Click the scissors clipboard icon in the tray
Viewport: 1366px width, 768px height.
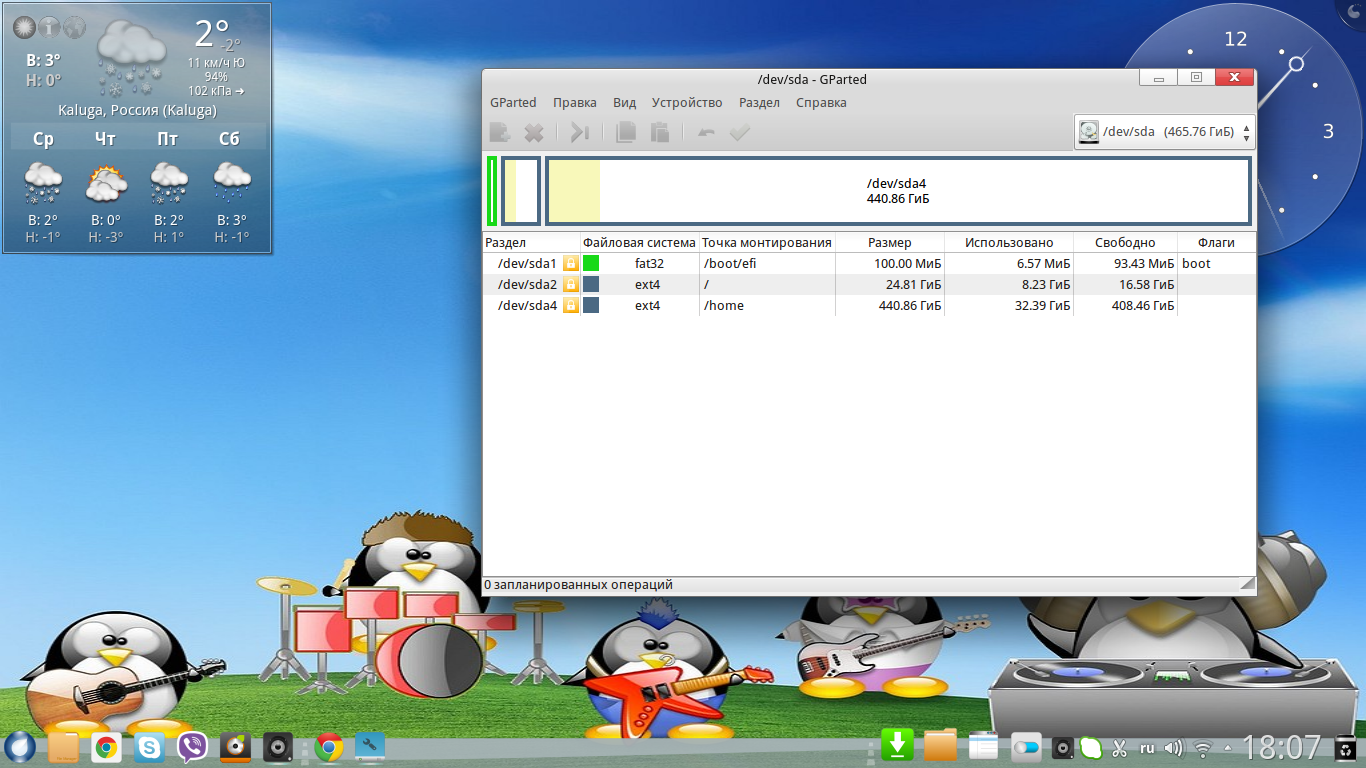tap(1120, 748)
